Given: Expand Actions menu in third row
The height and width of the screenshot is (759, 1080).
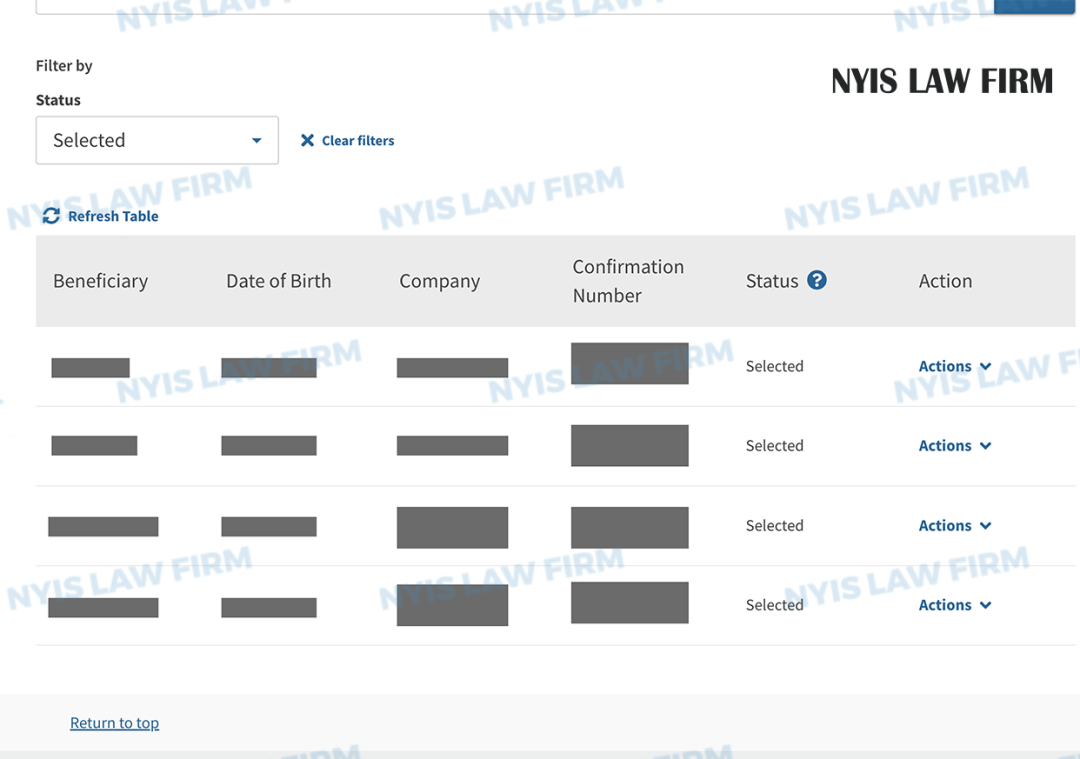Looking at the screenshot, I should point(955,526).
